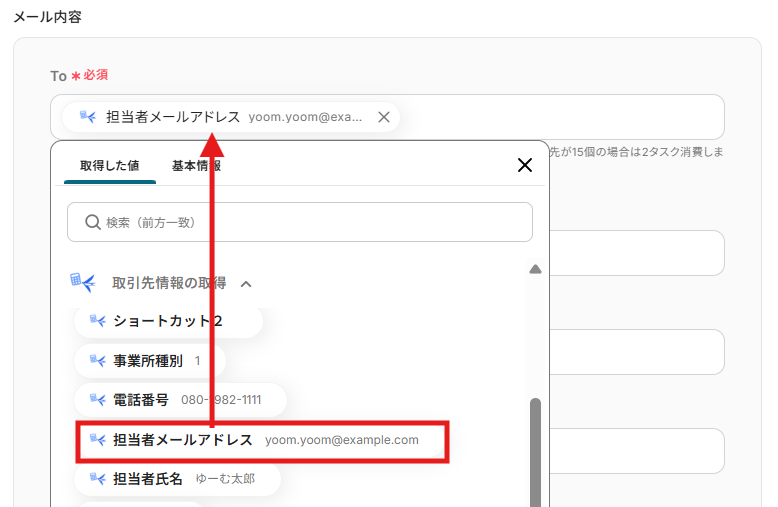Click the scroll-up arrow of the value list
Viewport: 778px width, 507px height.
(535, 269)
